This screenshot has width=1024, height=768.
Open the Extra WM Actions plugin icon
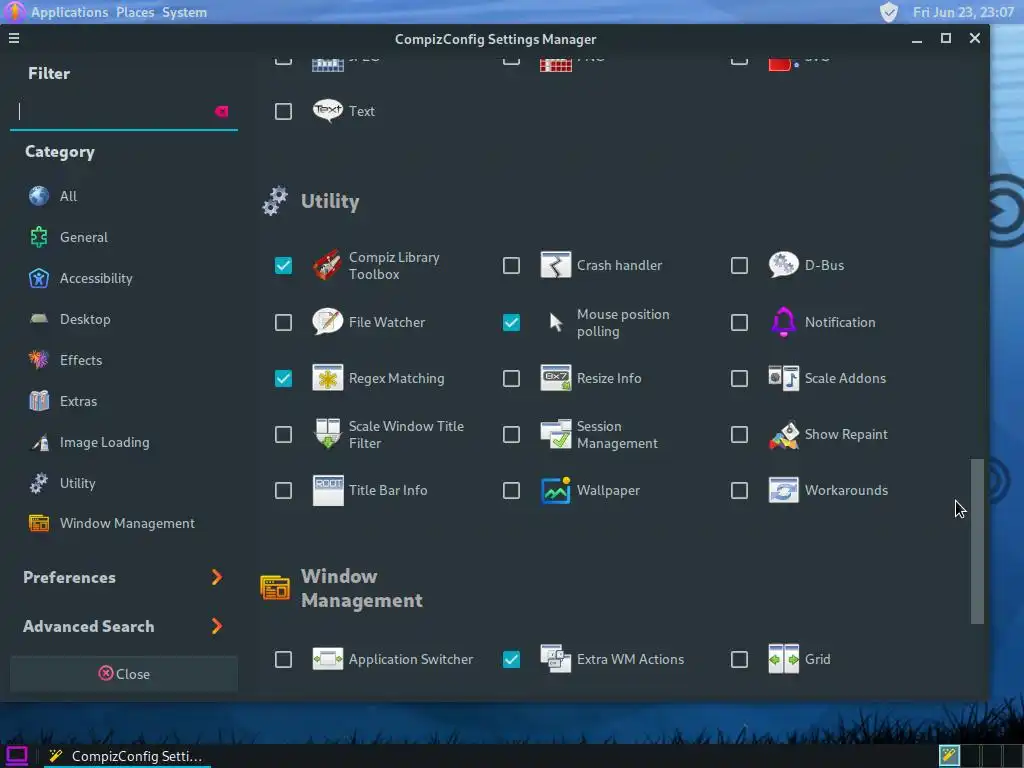click(556, 659)
